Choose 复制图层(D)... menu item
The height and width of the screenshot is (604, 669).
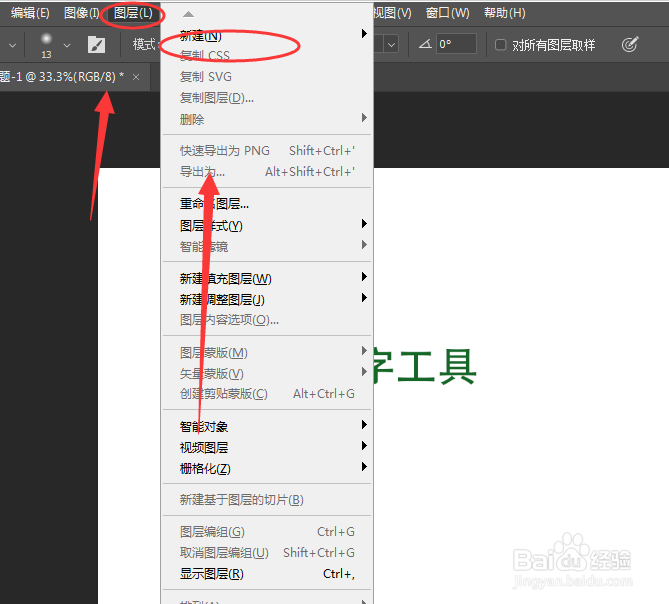(x=267, y=98)
